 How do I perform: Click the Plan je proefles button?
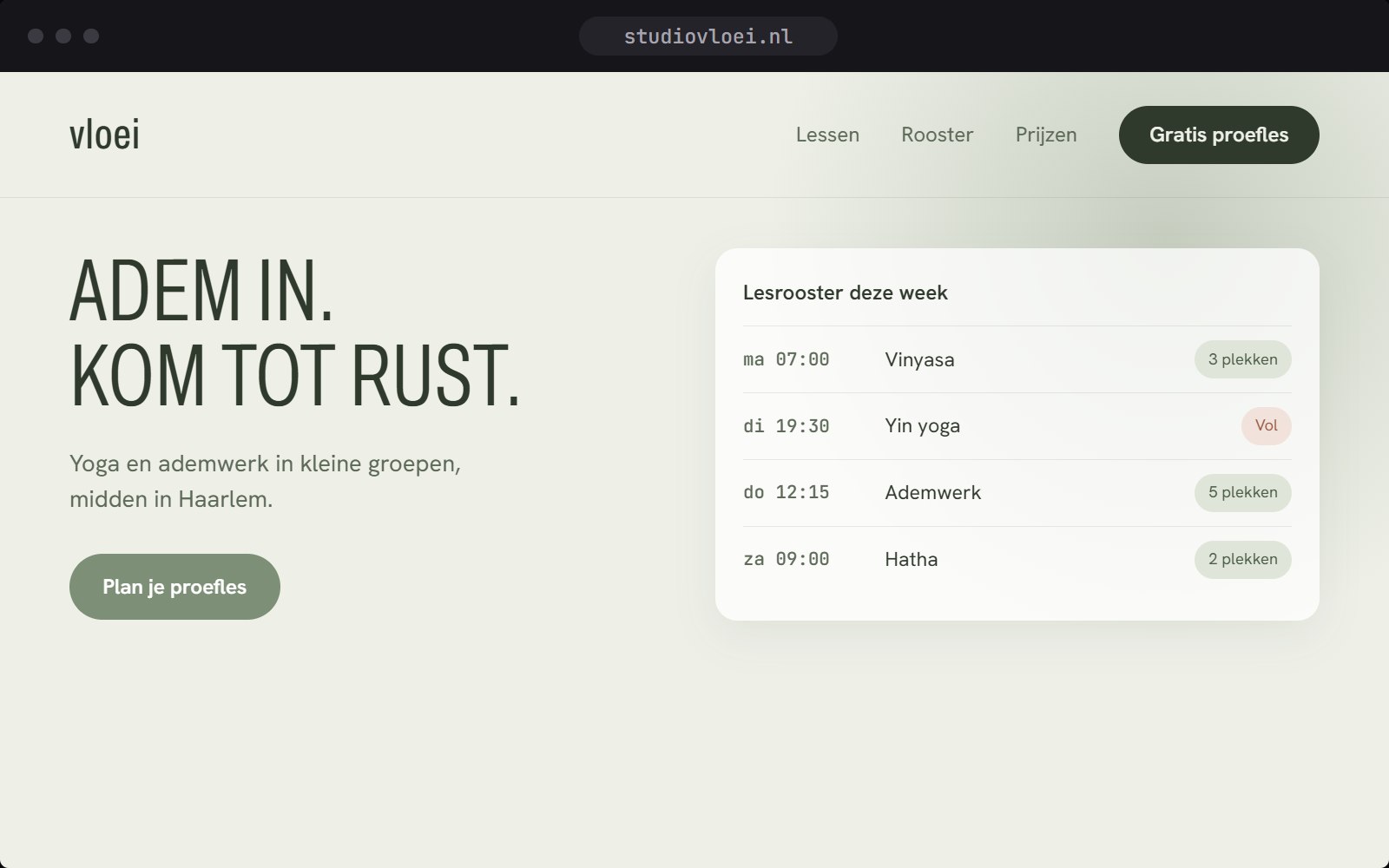[174, 587]
